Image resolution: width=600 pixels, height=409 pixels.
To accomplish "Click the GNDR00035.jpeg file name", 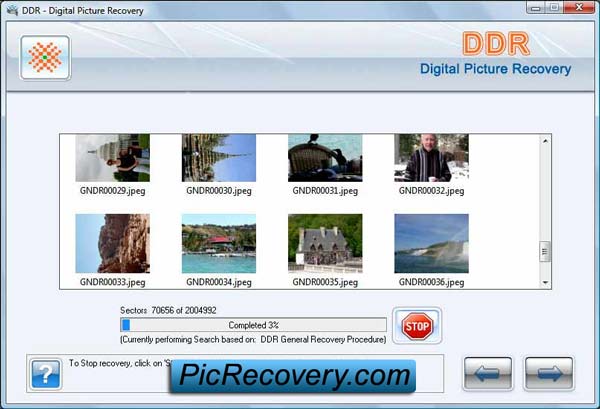I will [325, 282].
